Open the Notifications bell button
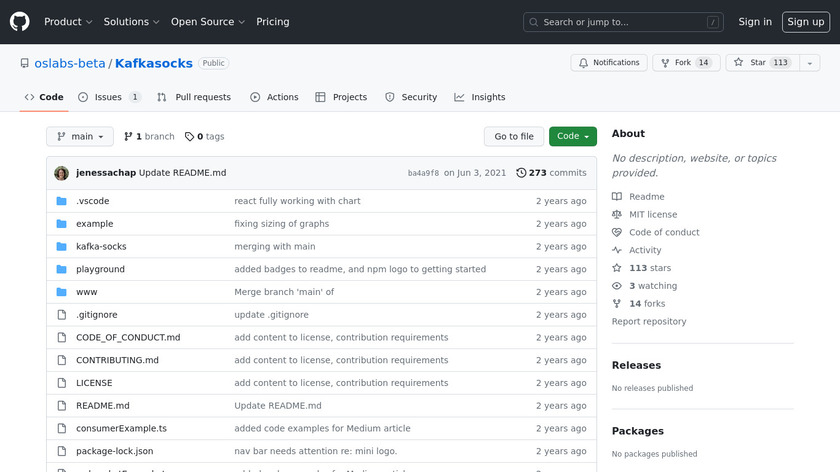Screen dimensions: 840x472 pyautogui.click(x=608, y=63)
